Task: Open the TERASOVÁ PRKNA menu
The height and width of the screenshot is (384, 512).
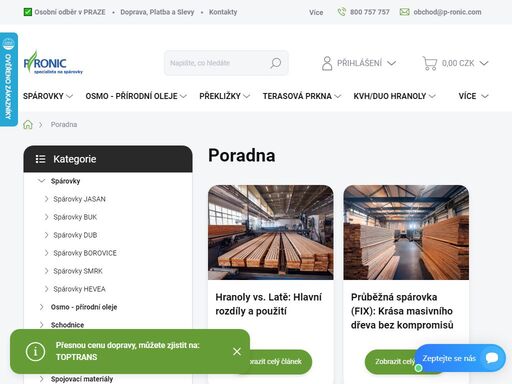Action: click(302, 96)
